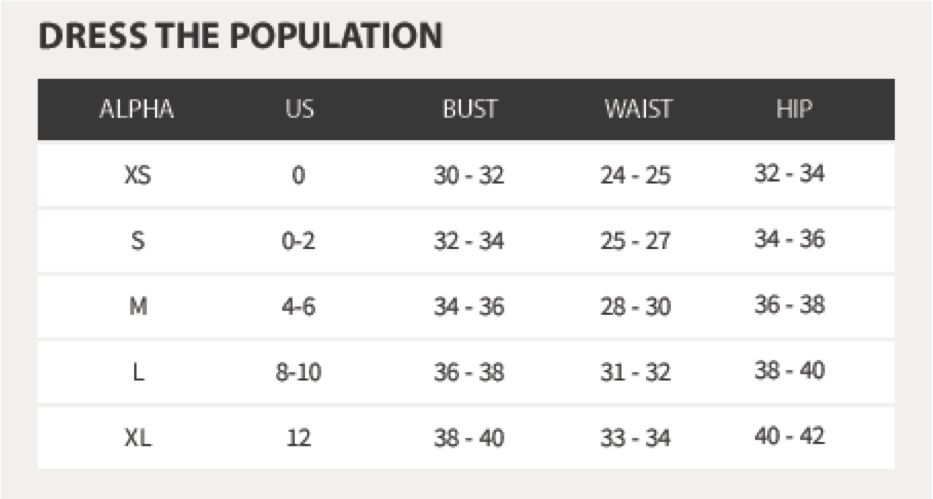Select the HIP column header
Screen dimensions: 933x499
(792, 110)
